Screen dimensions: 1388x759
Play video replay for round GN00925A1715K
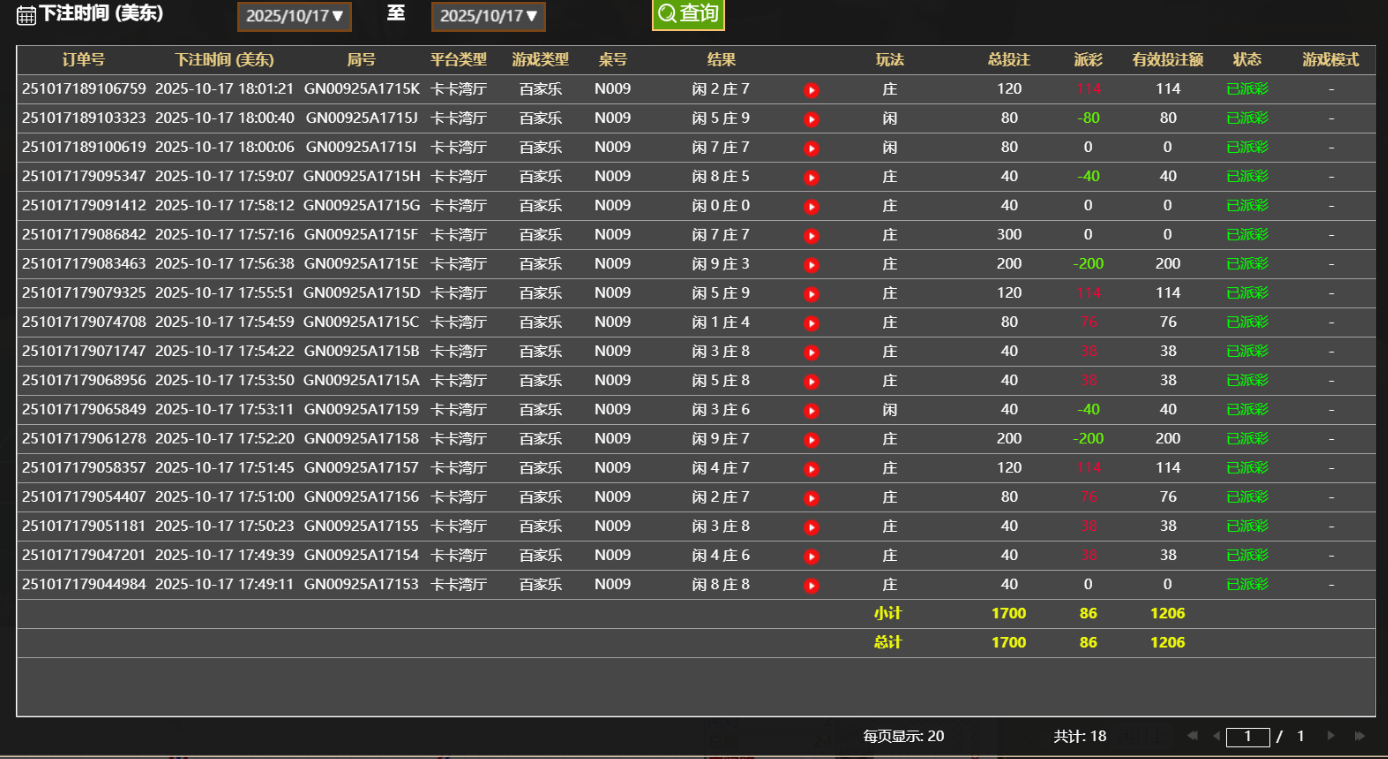(x=812, y=90)
